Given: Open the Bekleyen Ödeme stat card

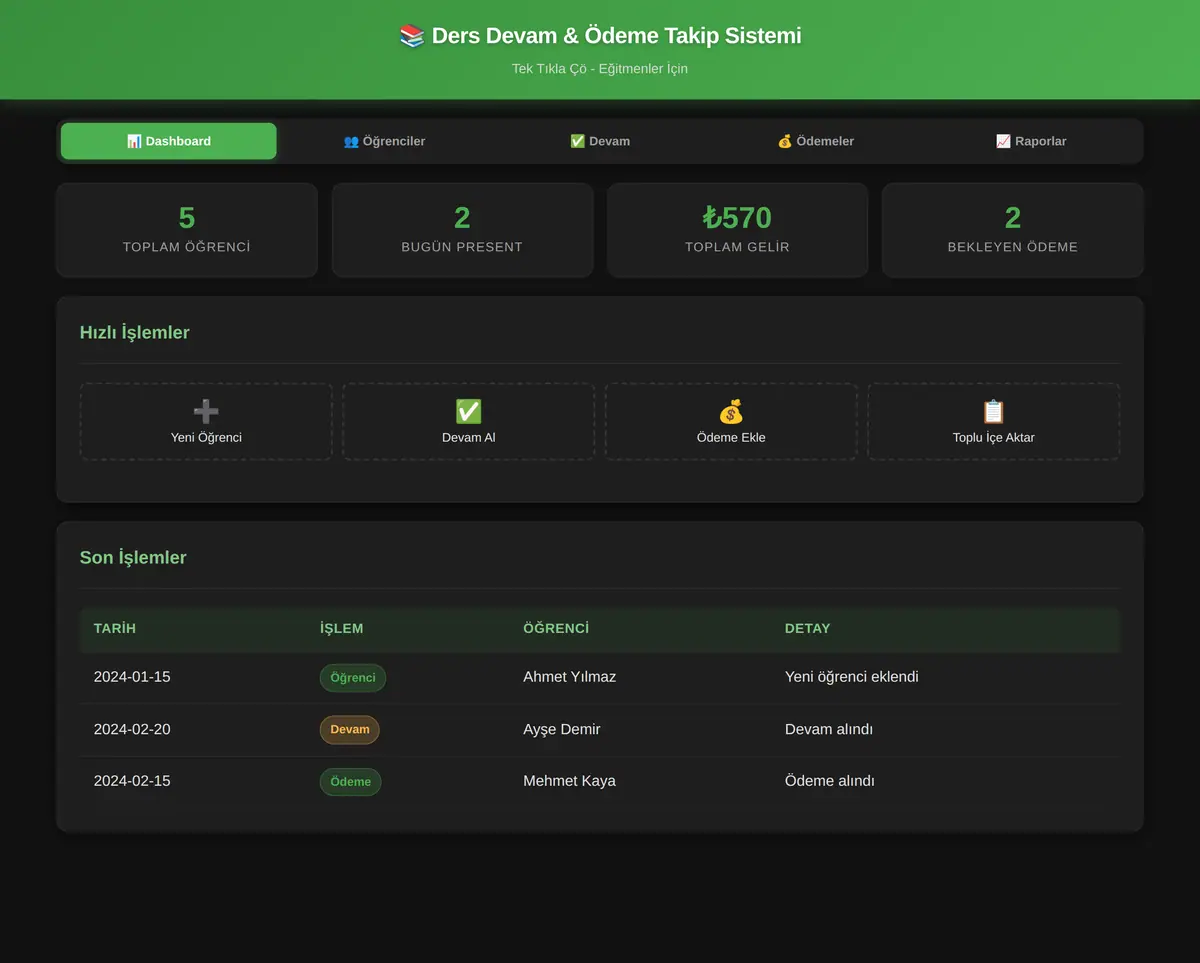Looking at the screenshot, I should click(x=1013, y=230).
